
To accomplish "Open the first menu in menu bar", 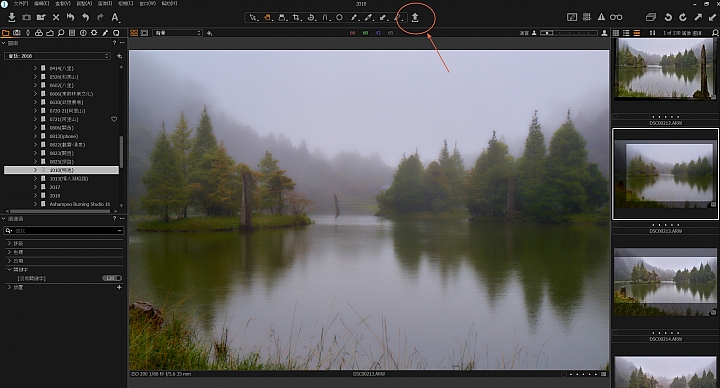I will tap(20, 3).
